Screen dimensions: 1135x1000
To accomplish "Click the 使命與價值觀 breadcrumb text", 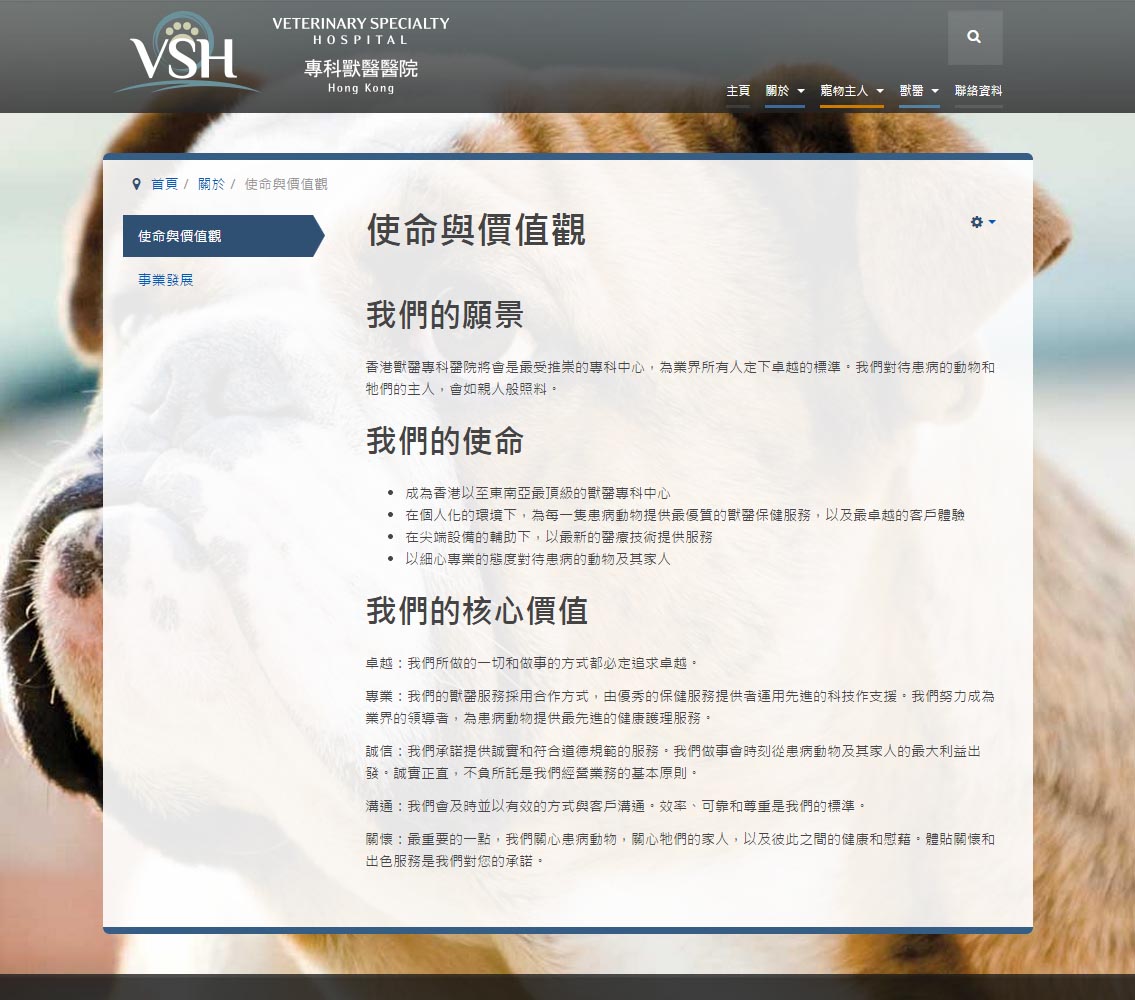I will (x=286, y=184).
